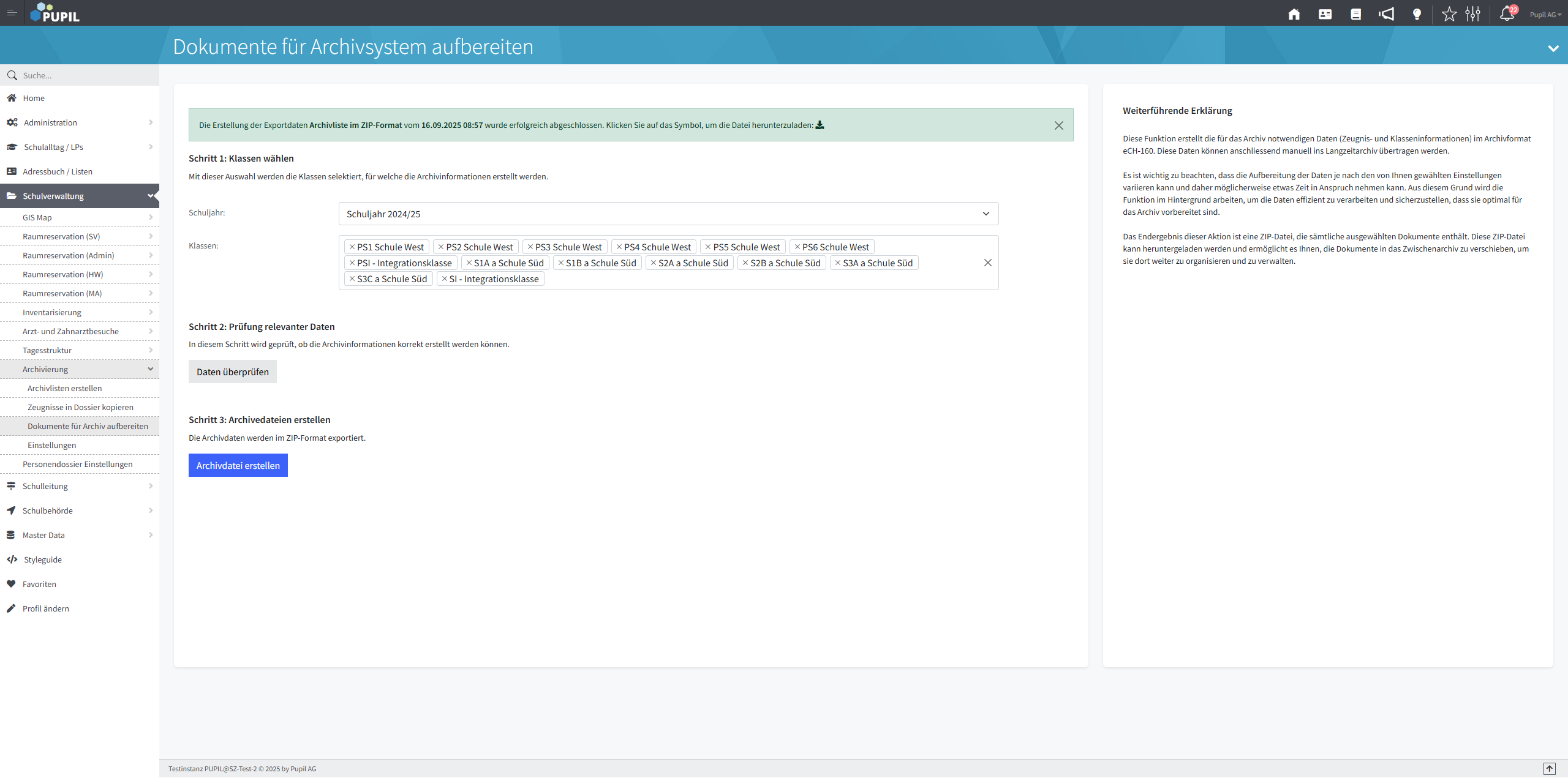The height and width of the screenshot is (778, 1568).
Task: Open the notifications bell icon
Action: pos(1507,14)
